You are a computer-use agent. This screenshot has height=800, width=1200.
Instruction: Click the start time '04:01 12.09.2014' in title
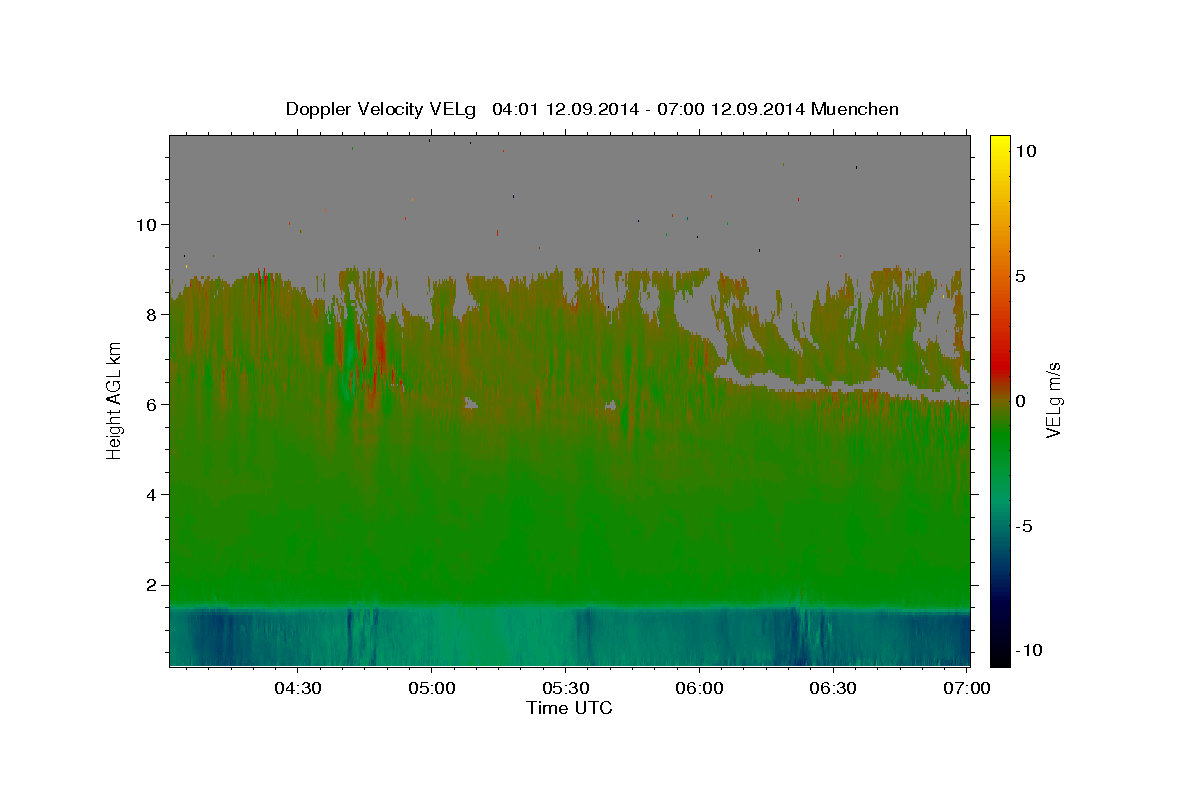pos(564,109)
